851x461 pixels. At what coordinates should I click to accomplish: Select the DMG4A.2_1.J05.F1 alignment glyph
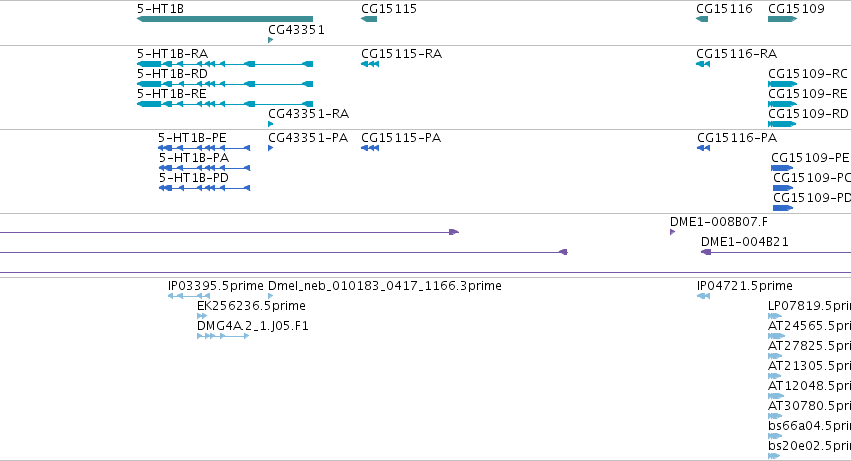point(223,336)
